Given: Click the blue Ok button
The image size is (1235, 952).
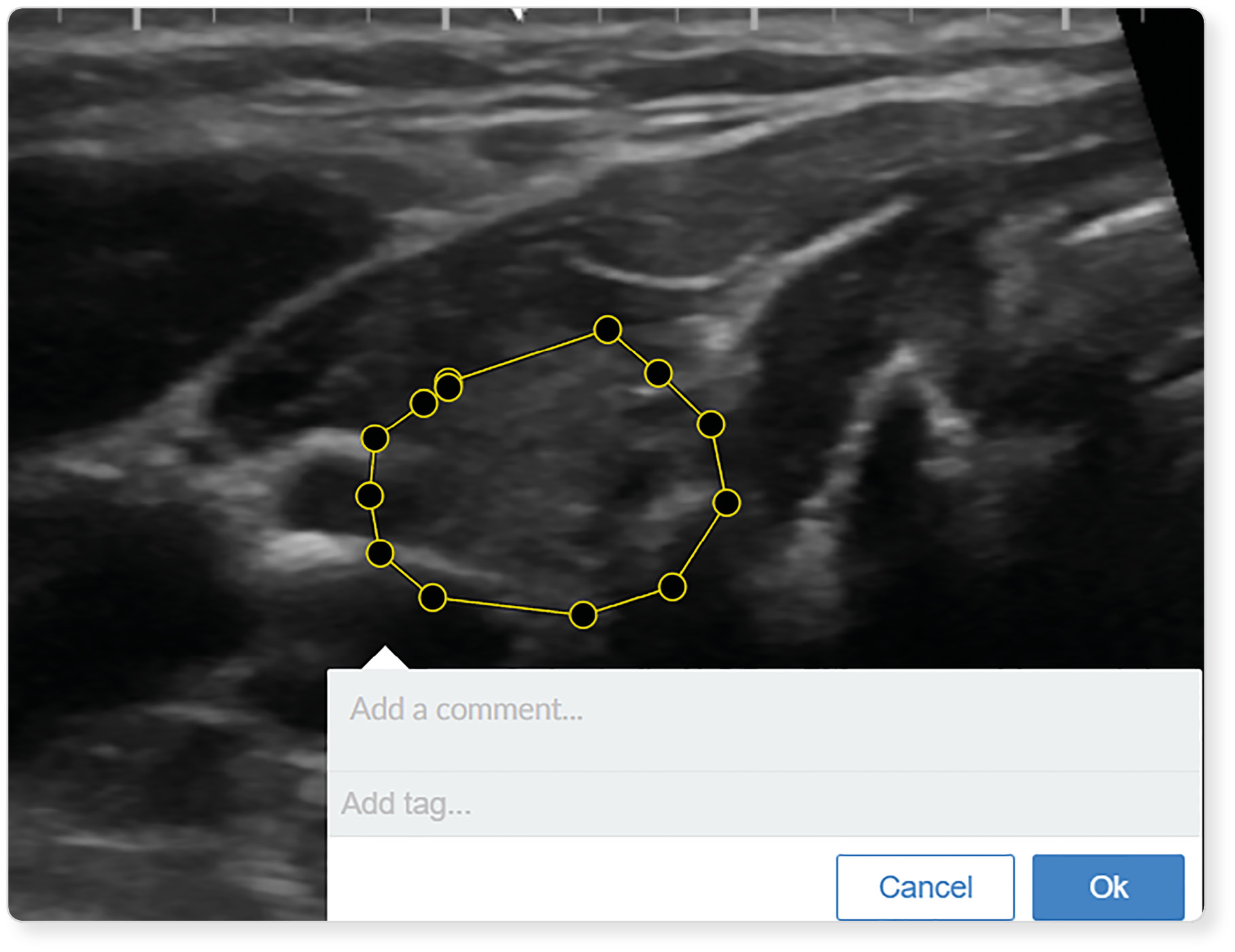Looking at the screenshot, I should [1107, 887].
